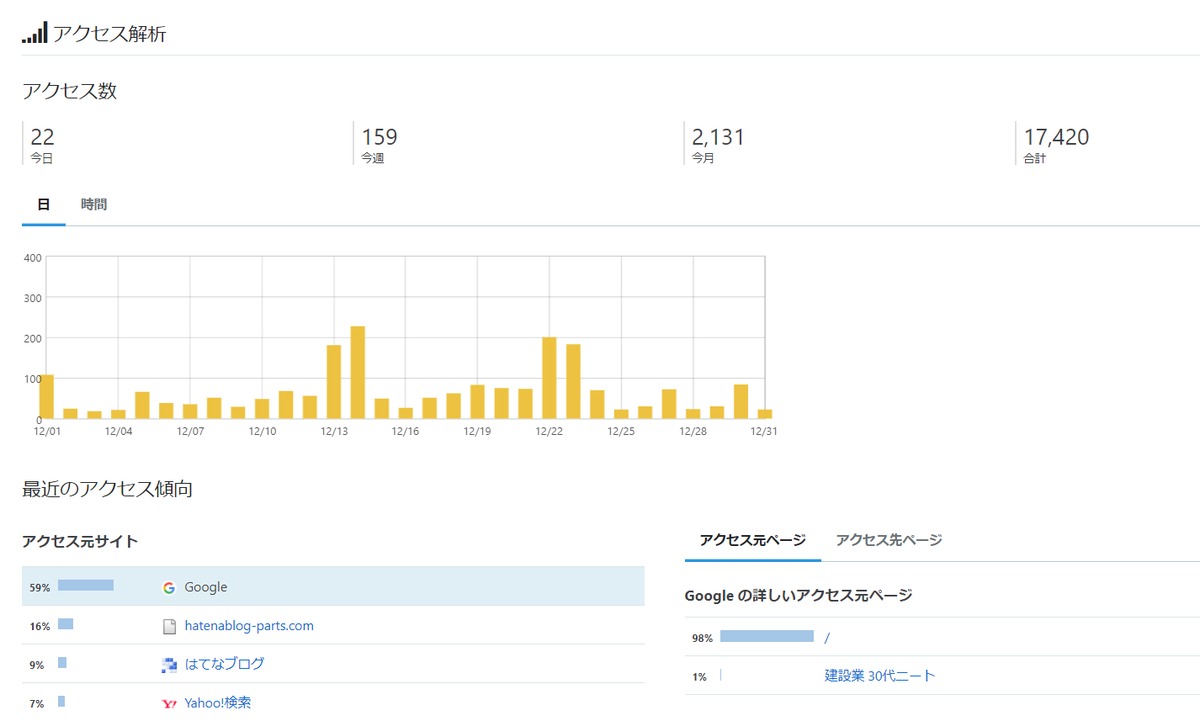The image size is (1200, 721).
Task: Click the 16% bar for hatenablog-parts.com
Action: 66,624
